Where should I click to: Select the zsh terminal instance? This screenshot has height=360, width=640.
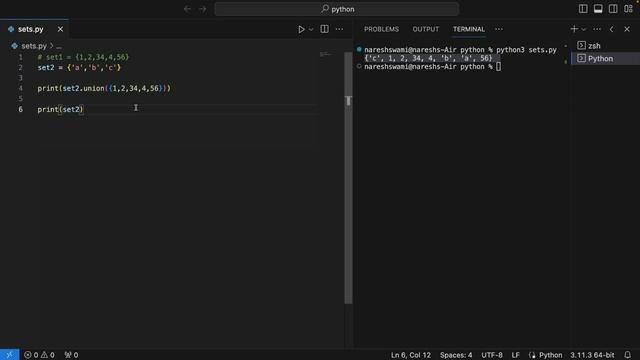point(606,46)
